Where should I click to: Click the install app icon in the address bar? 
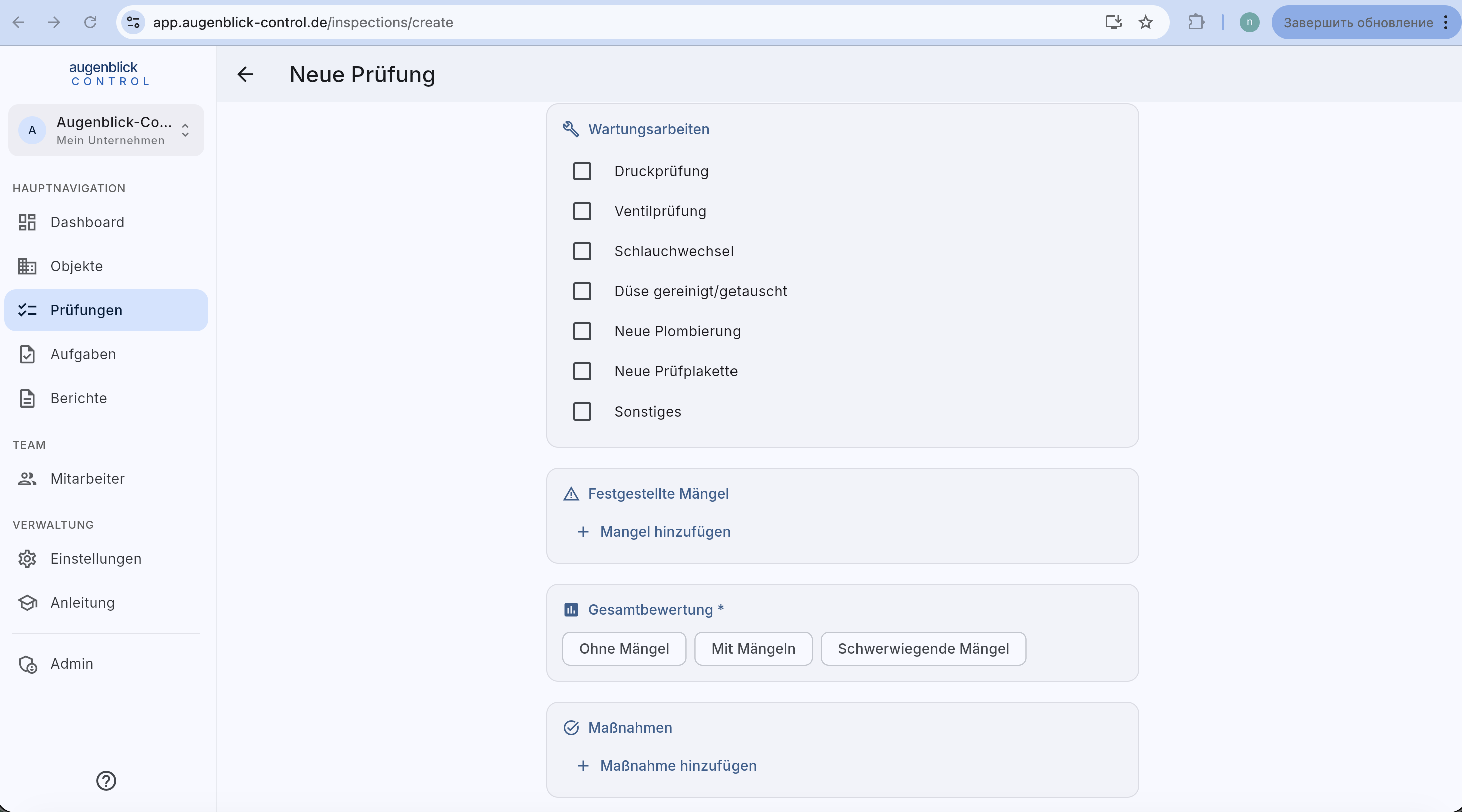1113,22
